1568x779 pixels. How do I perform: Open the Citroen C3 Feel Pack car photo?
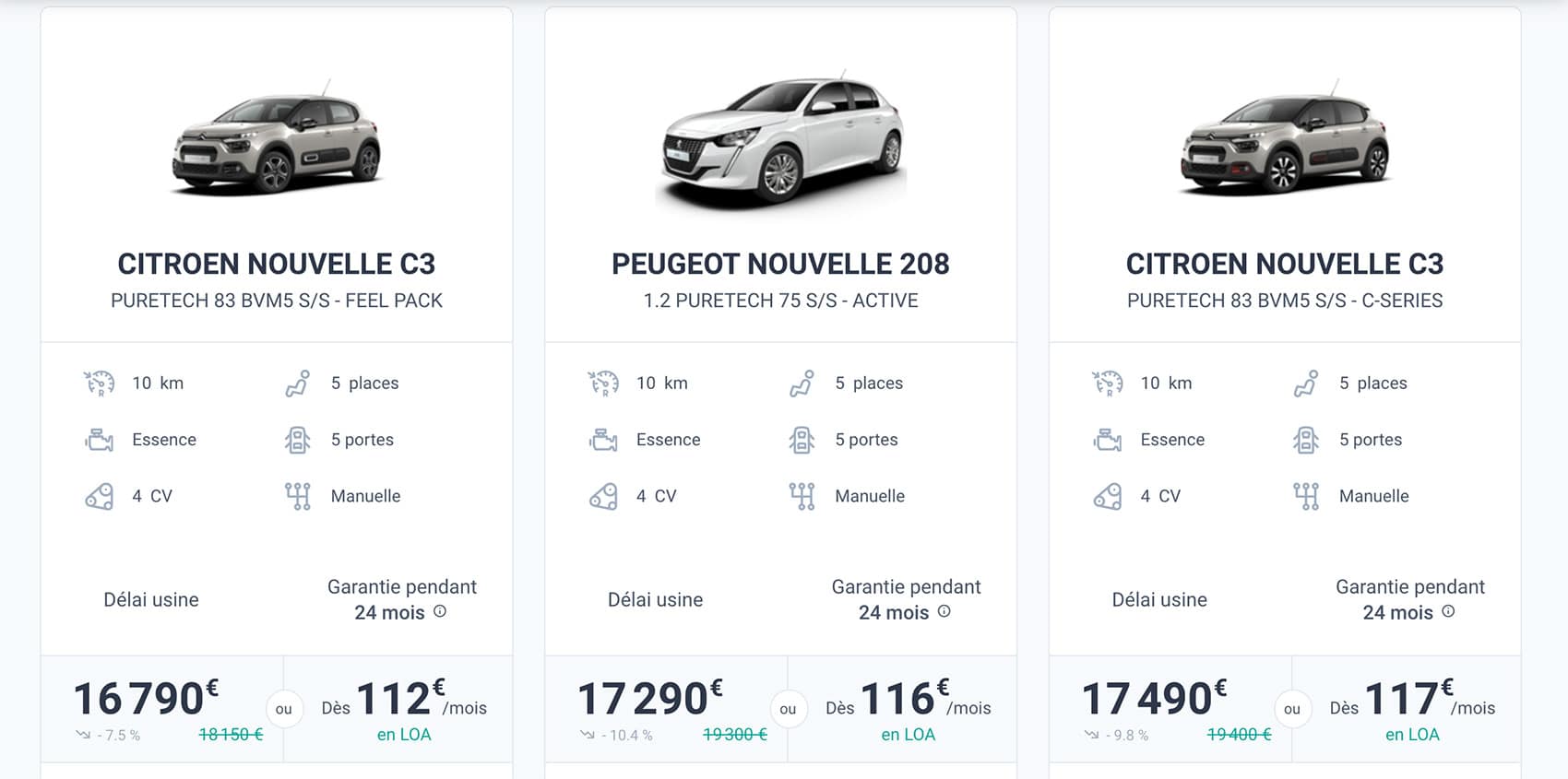tap(277, 140)
